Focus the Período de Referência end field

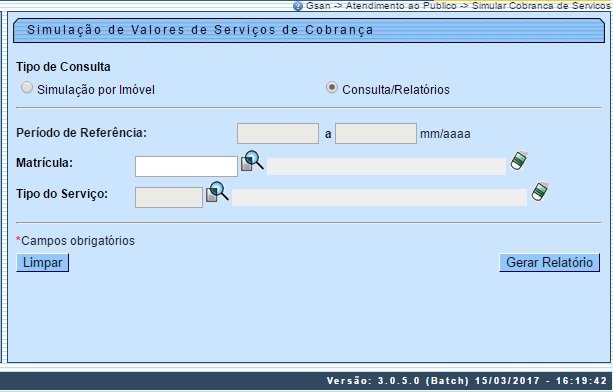click(376, 134)
